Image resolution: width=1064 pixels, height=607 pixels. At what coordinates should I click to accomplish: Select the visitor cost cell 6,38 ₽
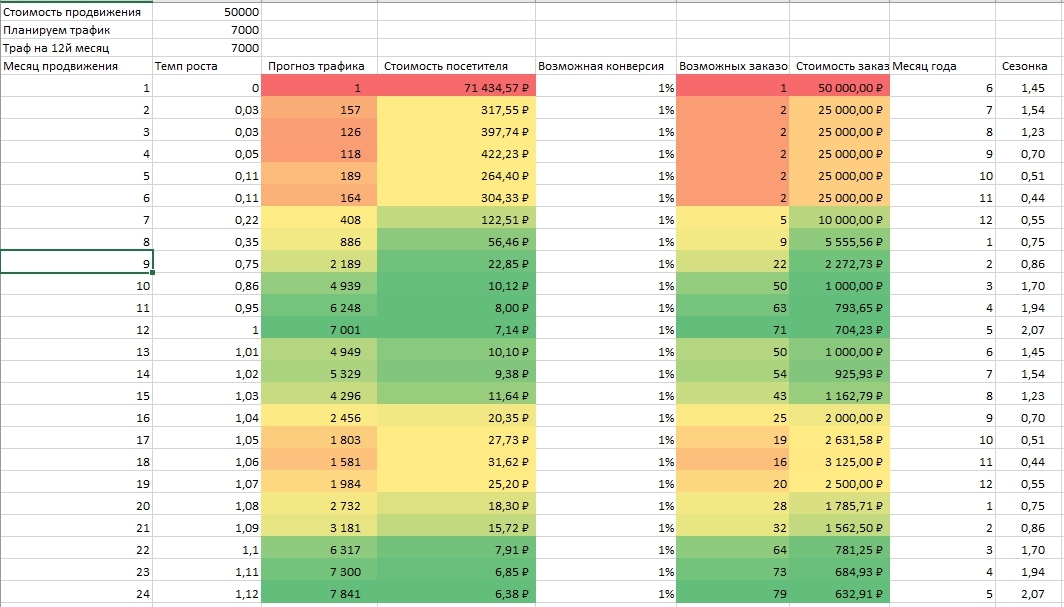point(456,594)
